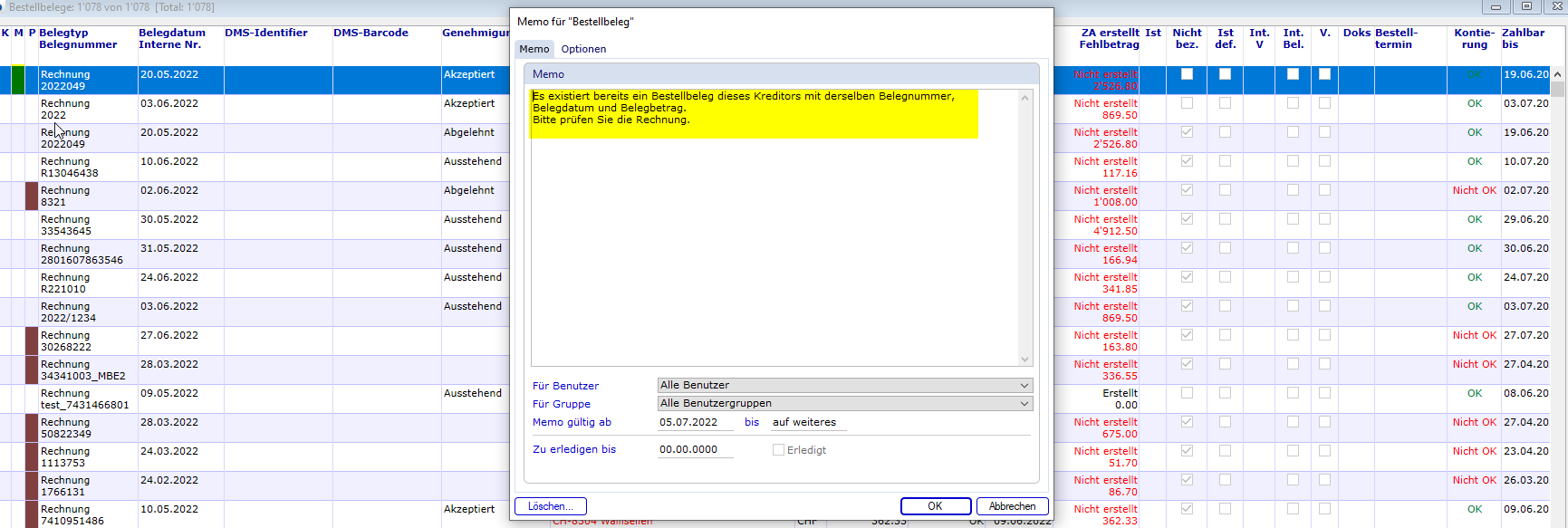
Task: Click brown marker beside Rechnung 30268222
Action: [x=32, y=341]
